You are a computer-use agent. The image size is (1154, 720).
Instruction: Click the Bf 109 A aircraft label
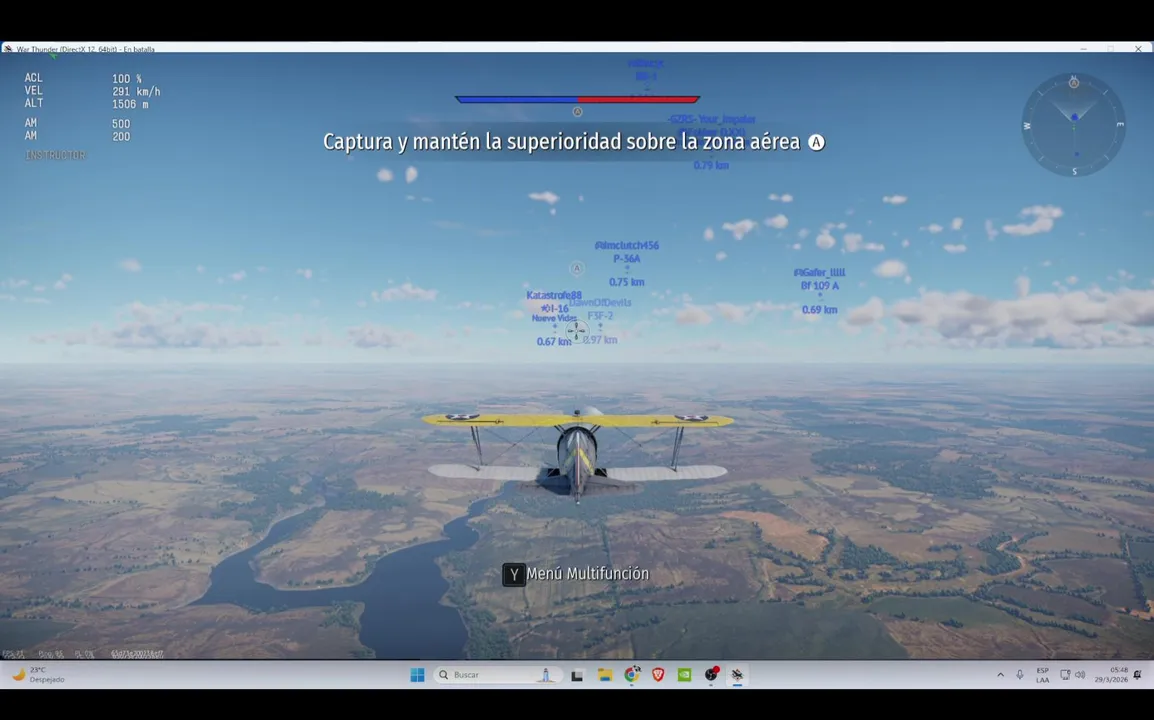pos(820,286)
